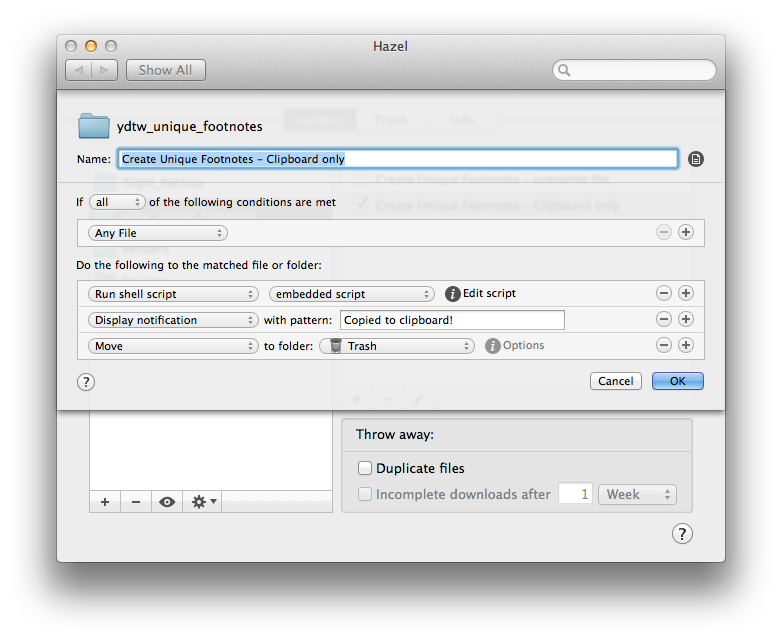Open help from the rule sheet

coord(86,382)
